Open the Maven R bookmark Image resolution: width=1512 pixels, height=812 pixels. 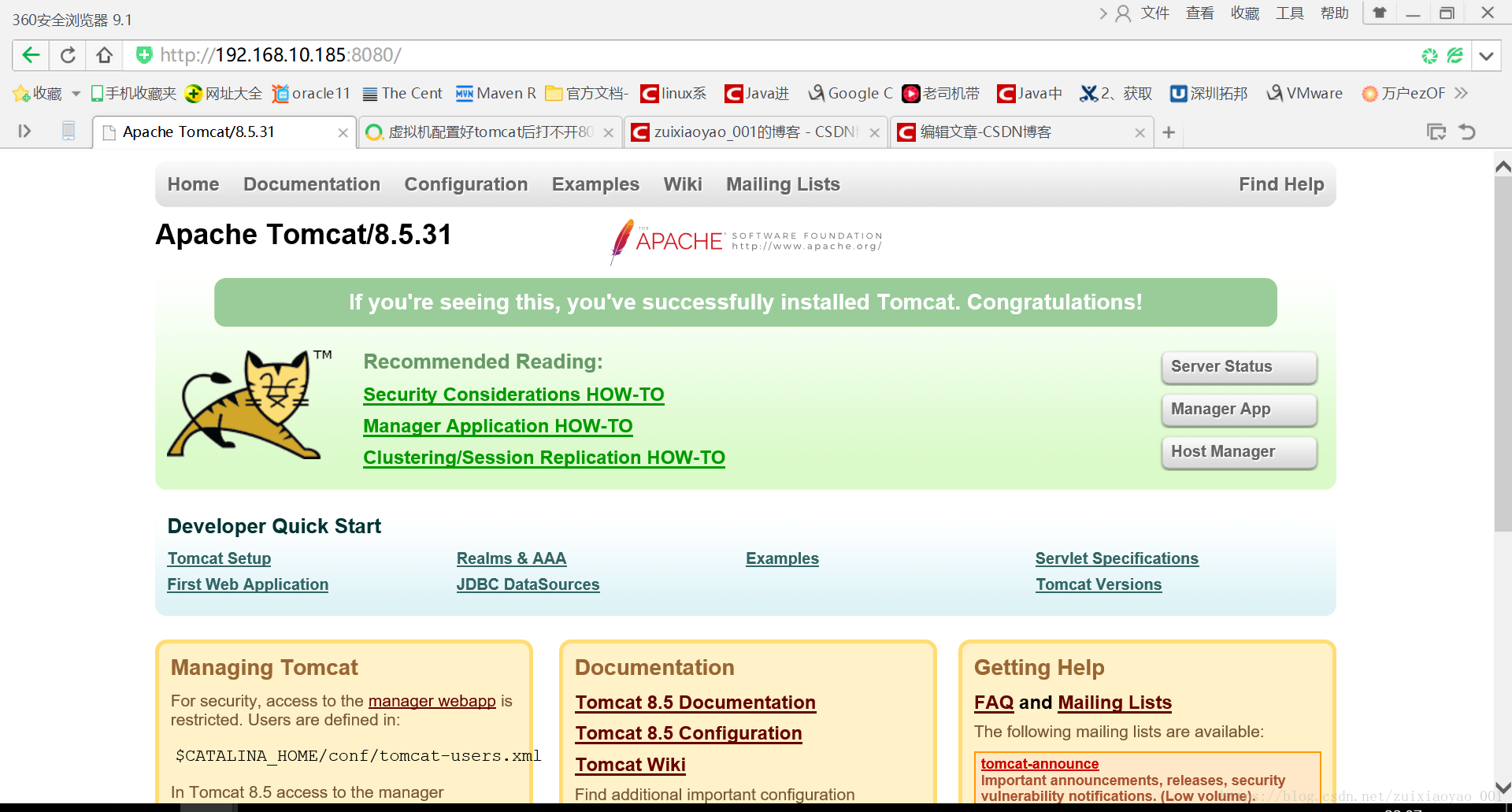(x=496, y=94)
